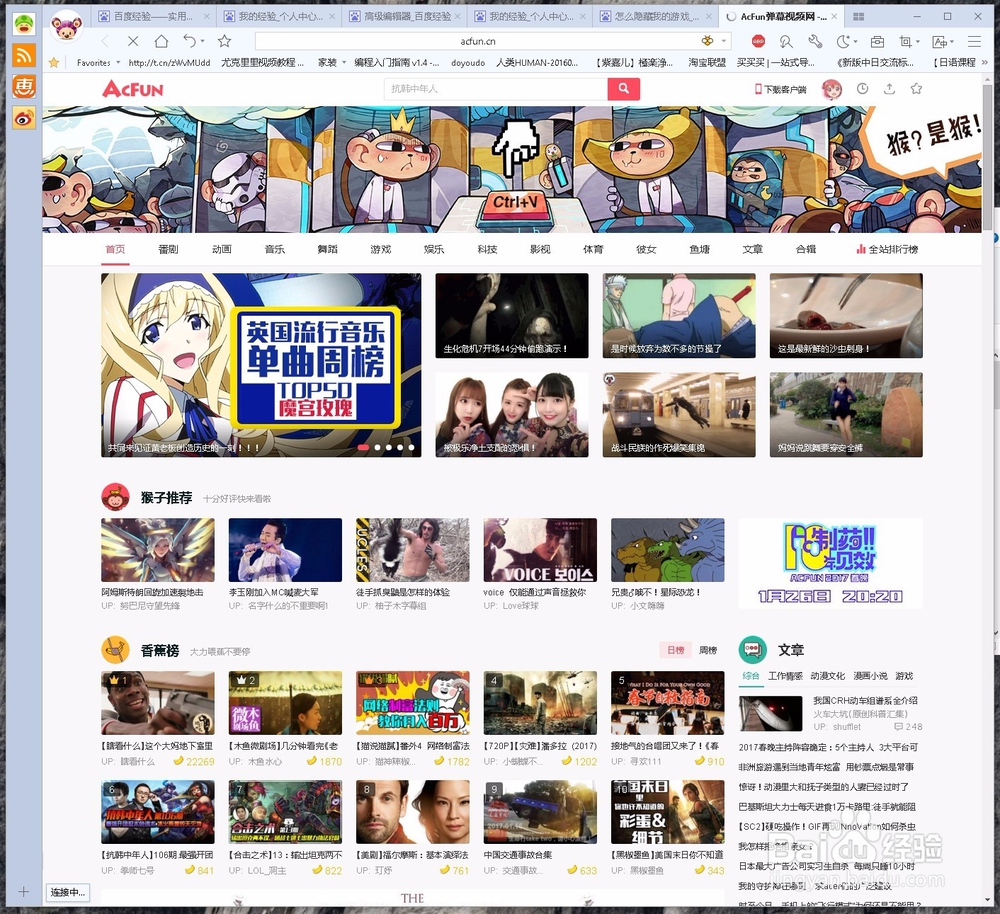The image size is (1000, 914).
Task: Open the 番剧 navigation category
Action: [168, 249]
